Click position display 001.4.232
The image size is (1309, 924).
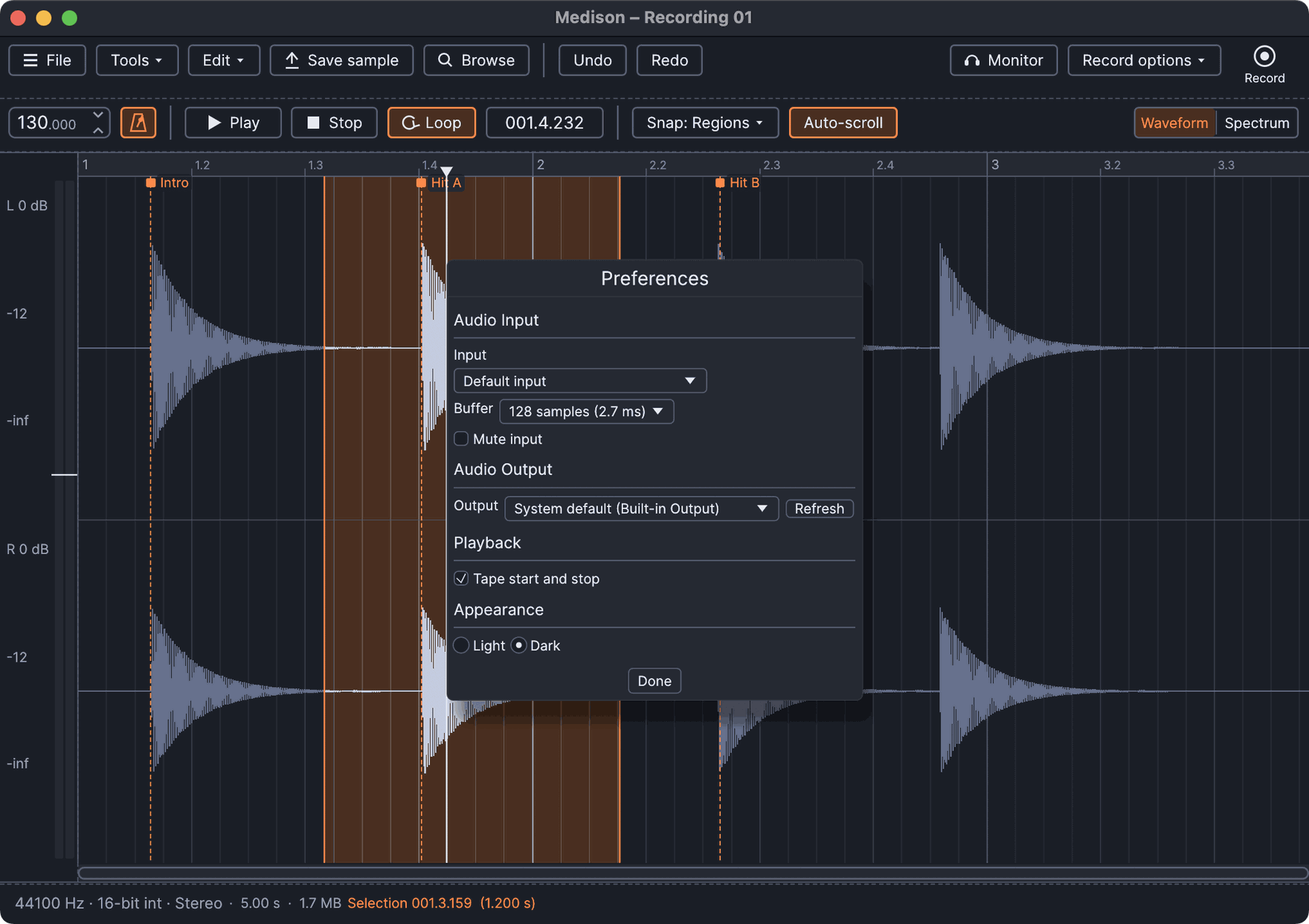coord(544,123)
